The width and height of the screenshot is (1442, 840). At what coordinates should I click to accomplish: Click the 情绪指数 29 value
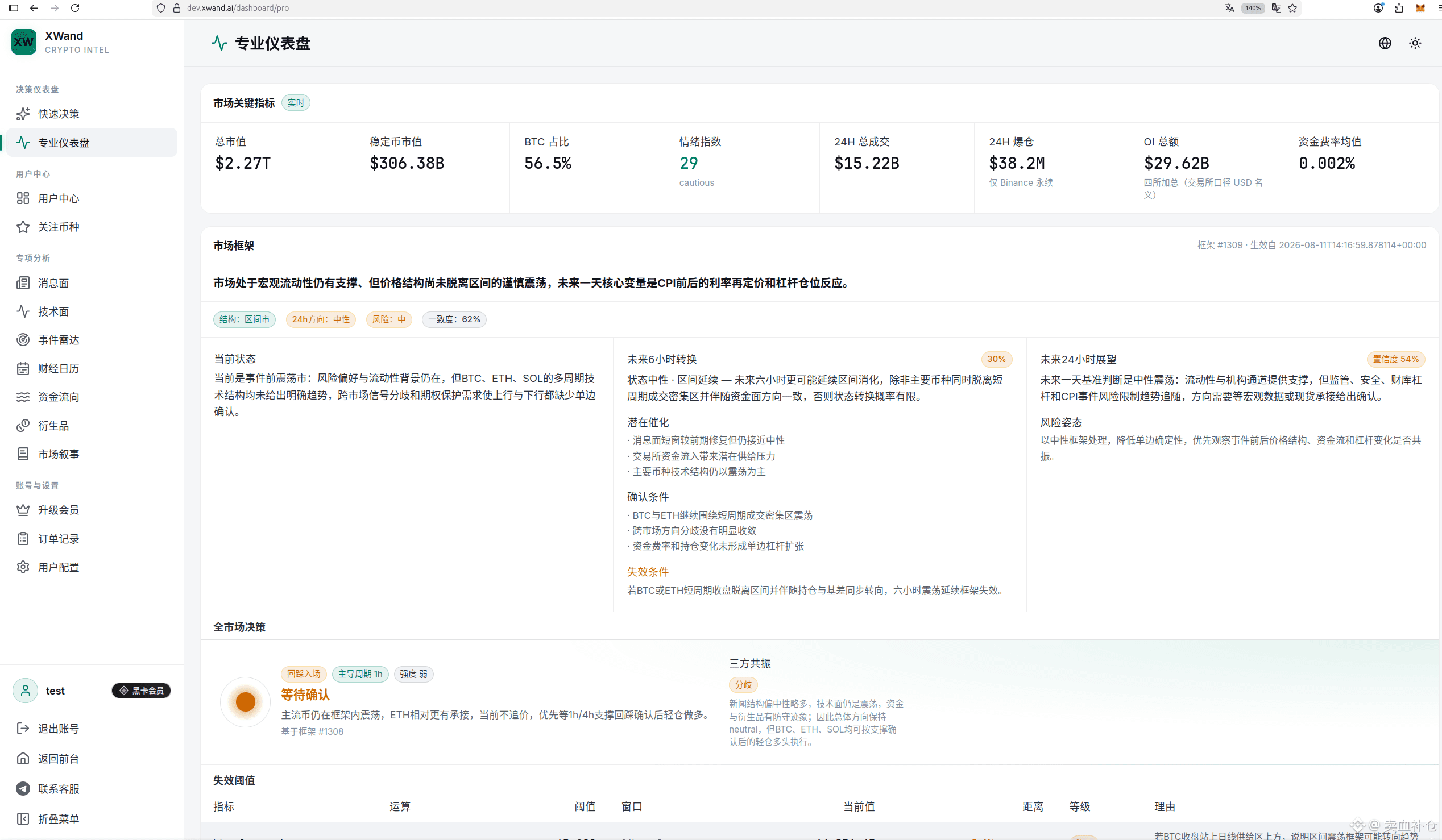pos(689,164)
